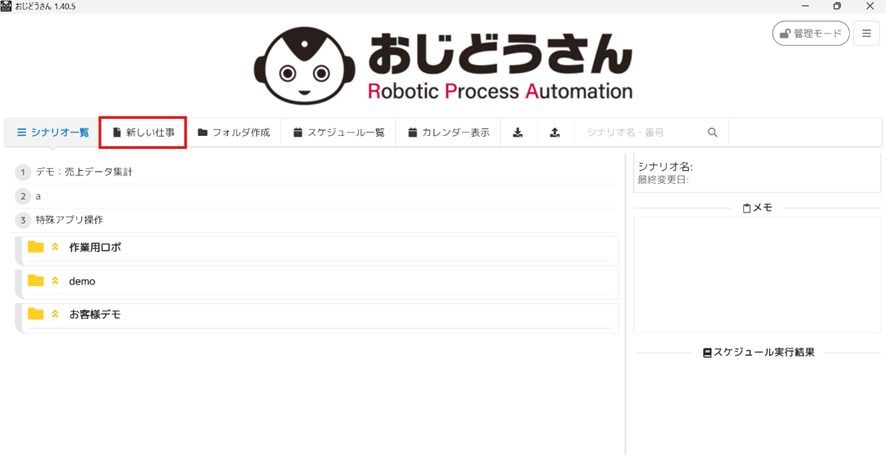Click the search magnifier icon

[x=712, y=132]
